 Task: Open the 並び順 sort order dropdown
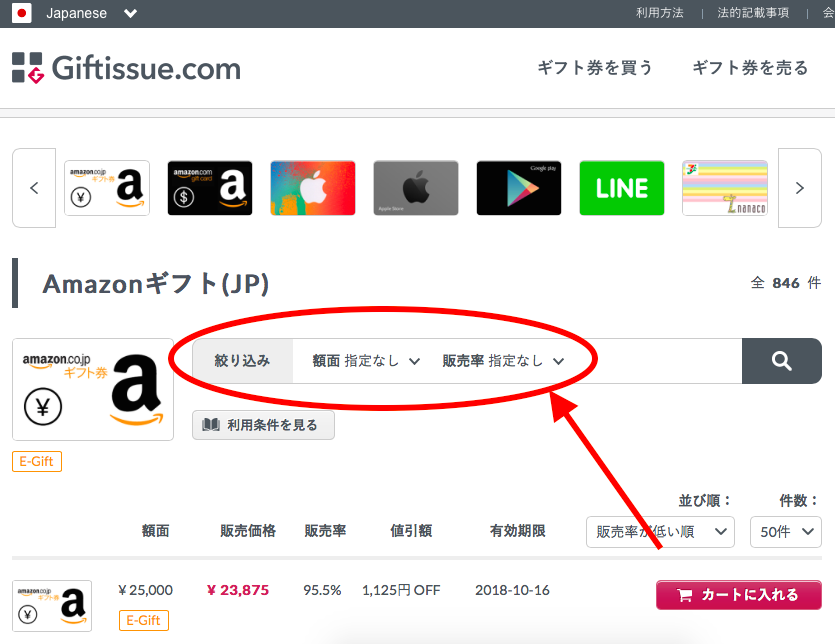(660, 532)
